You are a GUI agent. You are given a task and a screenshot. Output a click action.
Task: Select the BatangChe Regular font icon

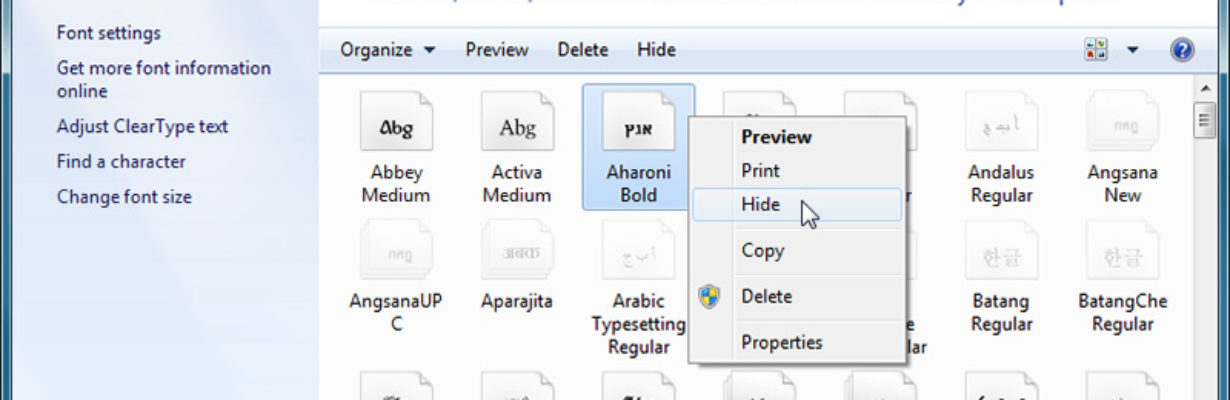tap(1123, 252)
